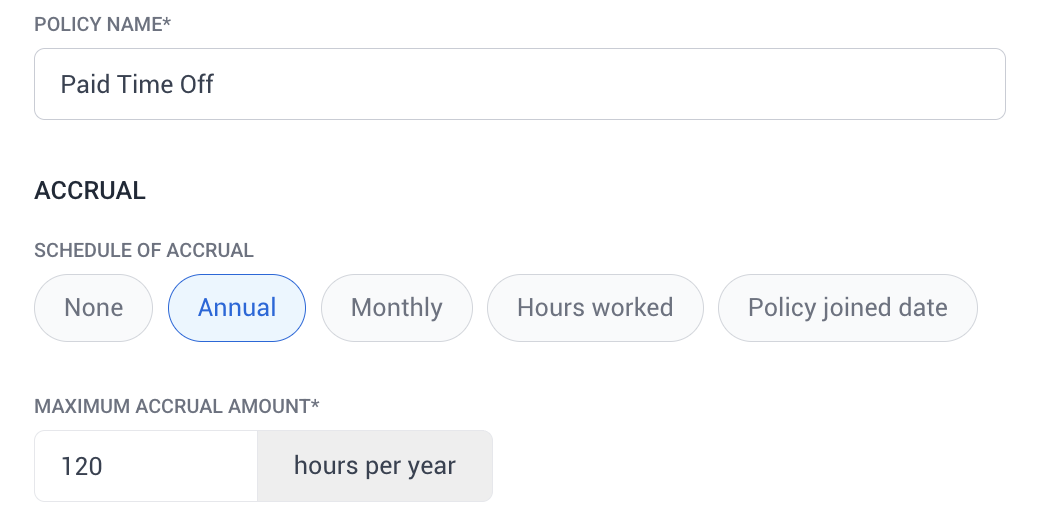Click the POLICY NAME* field label

[102, 24]
